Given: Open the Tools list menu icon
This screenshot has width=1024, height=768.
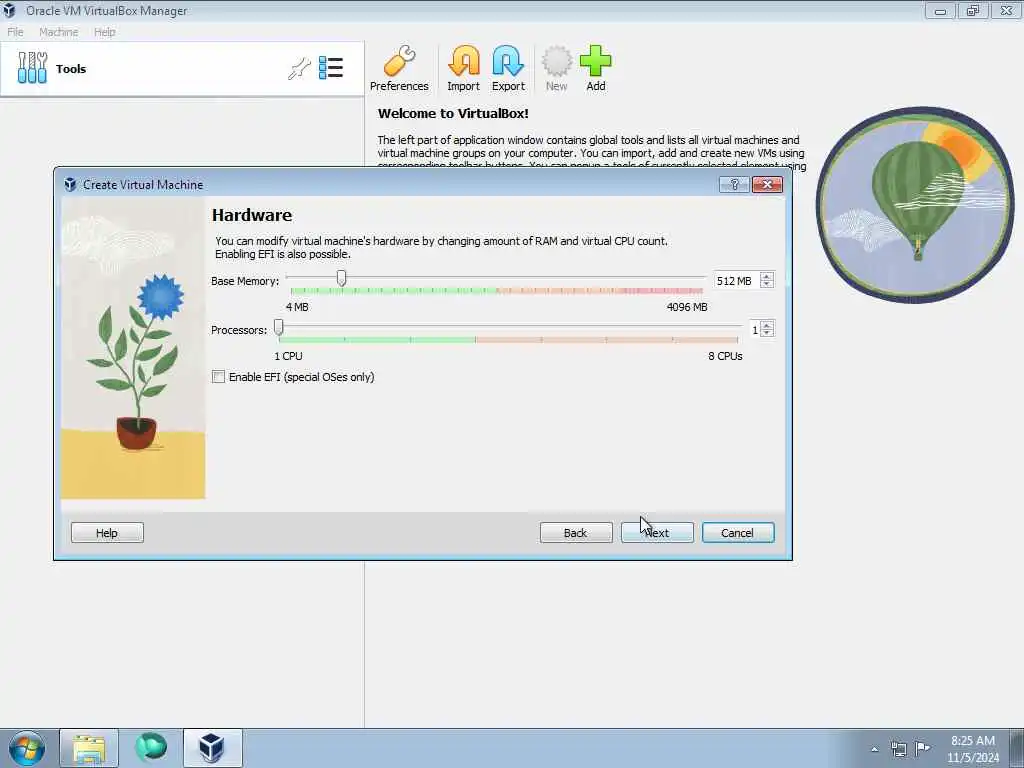Looking at the screenshot, I should (x=331, y=68).
